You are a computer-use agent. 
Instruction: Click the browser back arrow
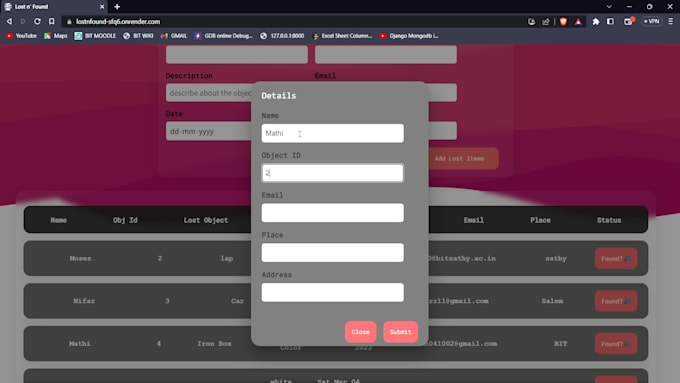click(9, 21)
